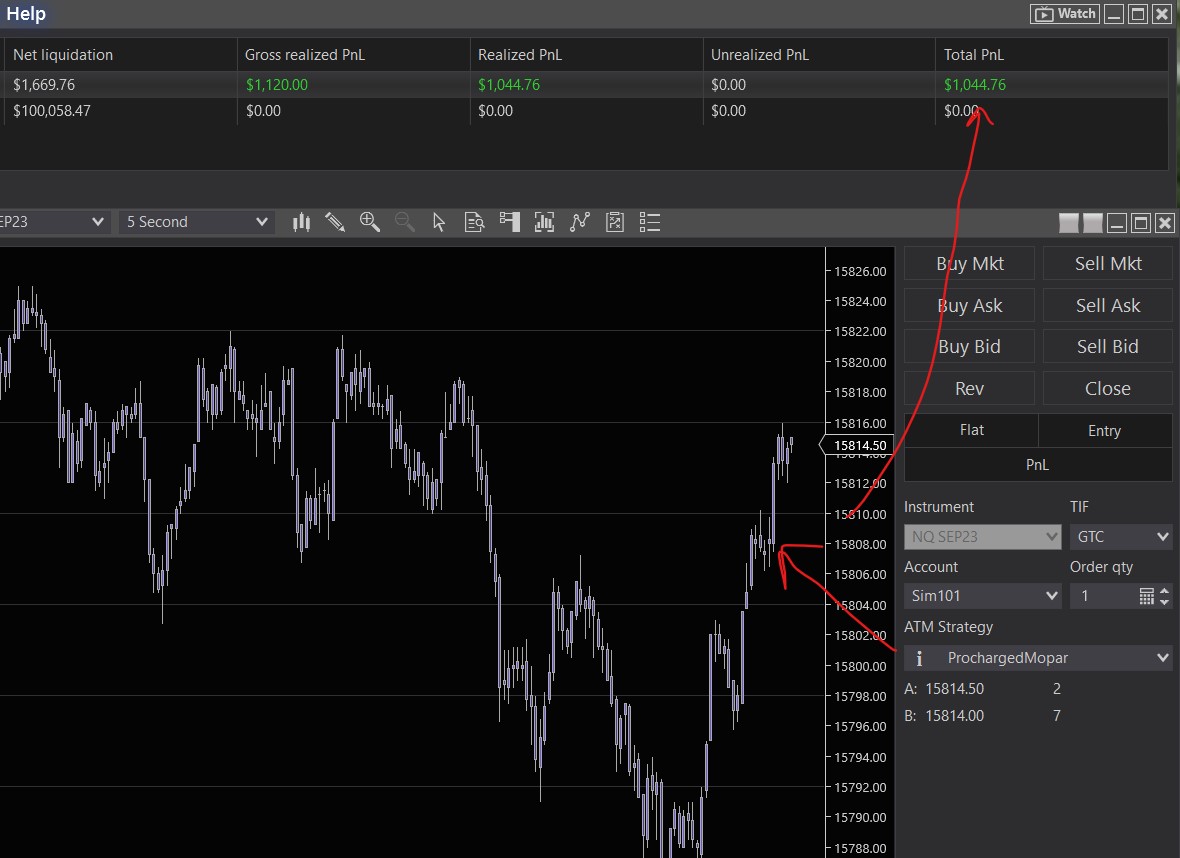The height and width of the screenshot is (858, 1180).
Task: Sort by Unrealized PnL column header
Action: coord(819,55)
